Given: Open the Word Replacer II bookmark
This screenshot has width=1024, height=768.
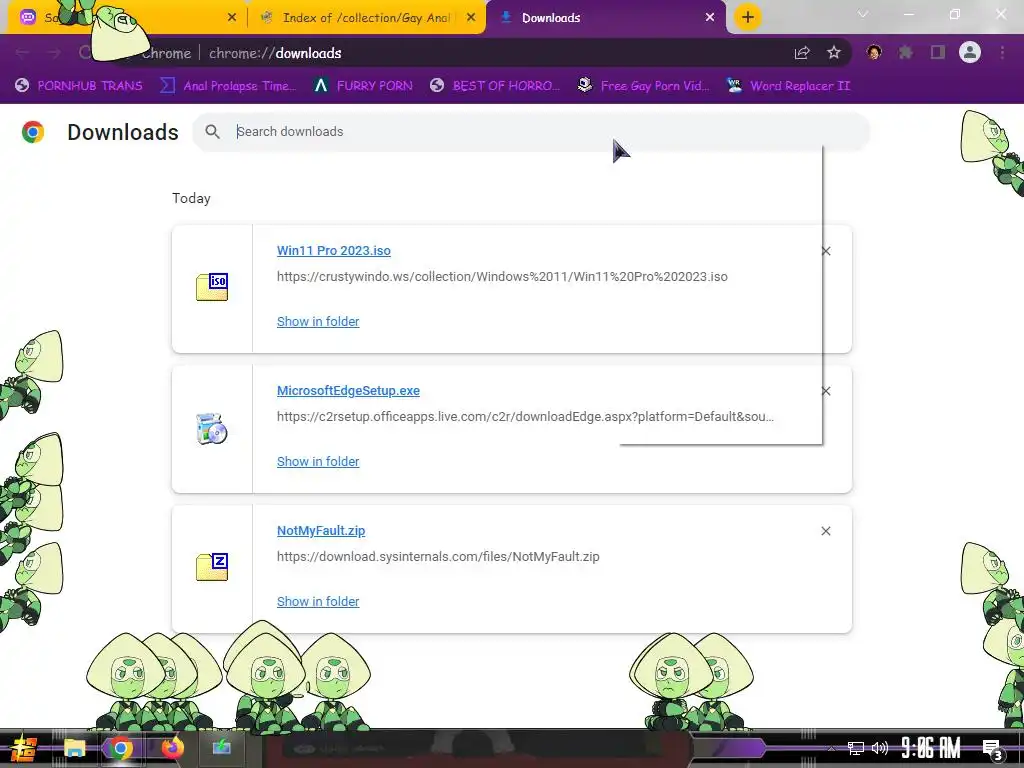Looking at the screenshot, I should (788, 86).
